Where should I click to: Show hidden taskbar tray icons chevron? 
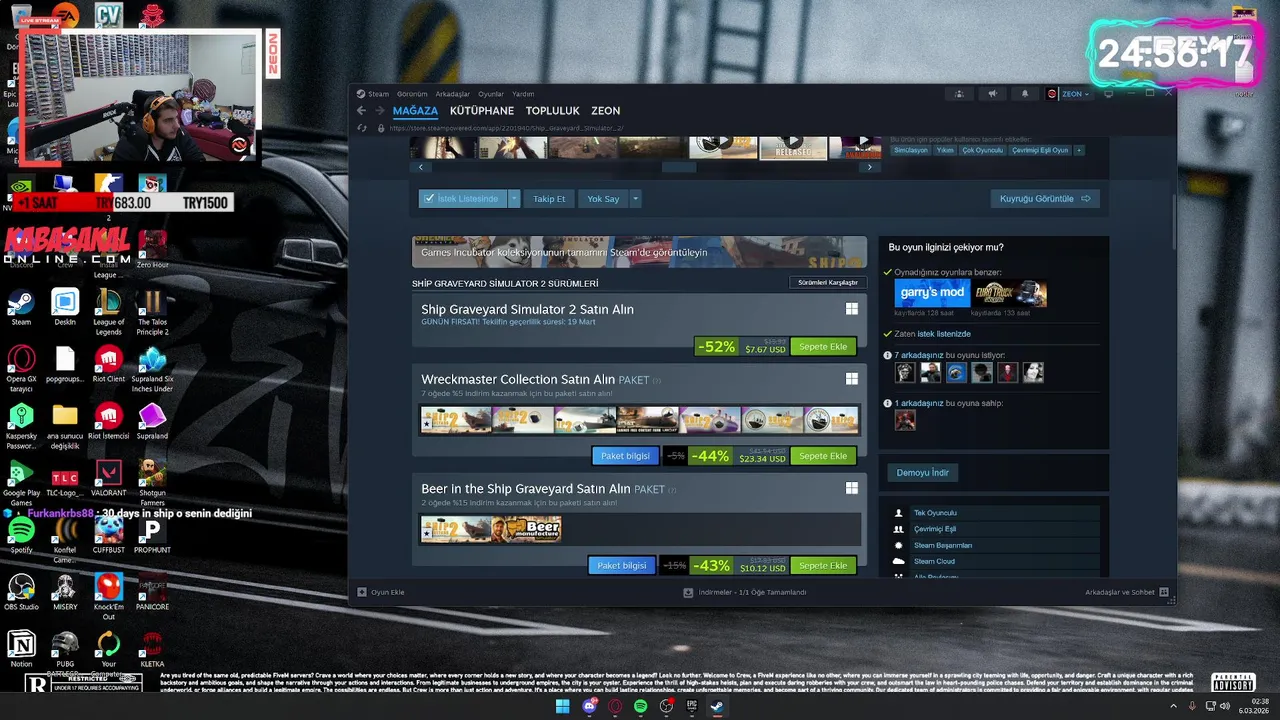(x=1173, y=706)
